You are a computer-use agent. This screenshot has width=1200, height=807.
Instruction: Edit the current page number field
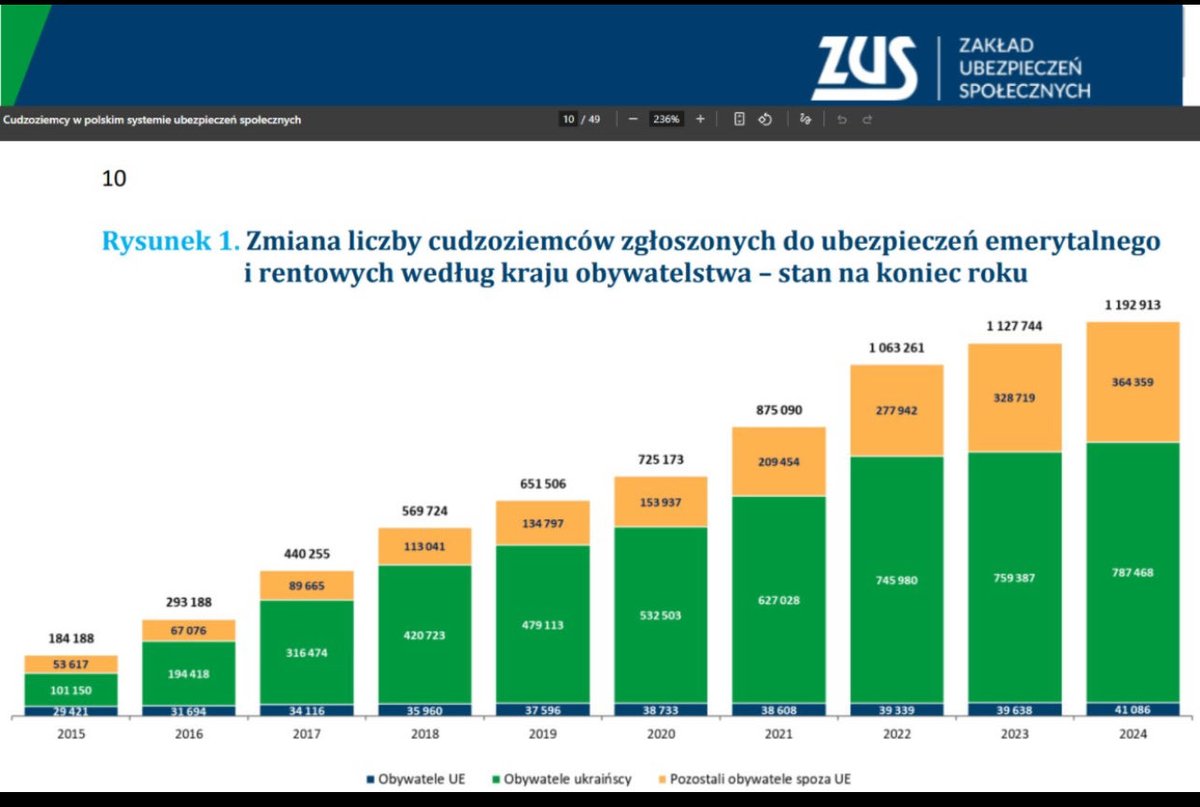(x=568, y=119)
